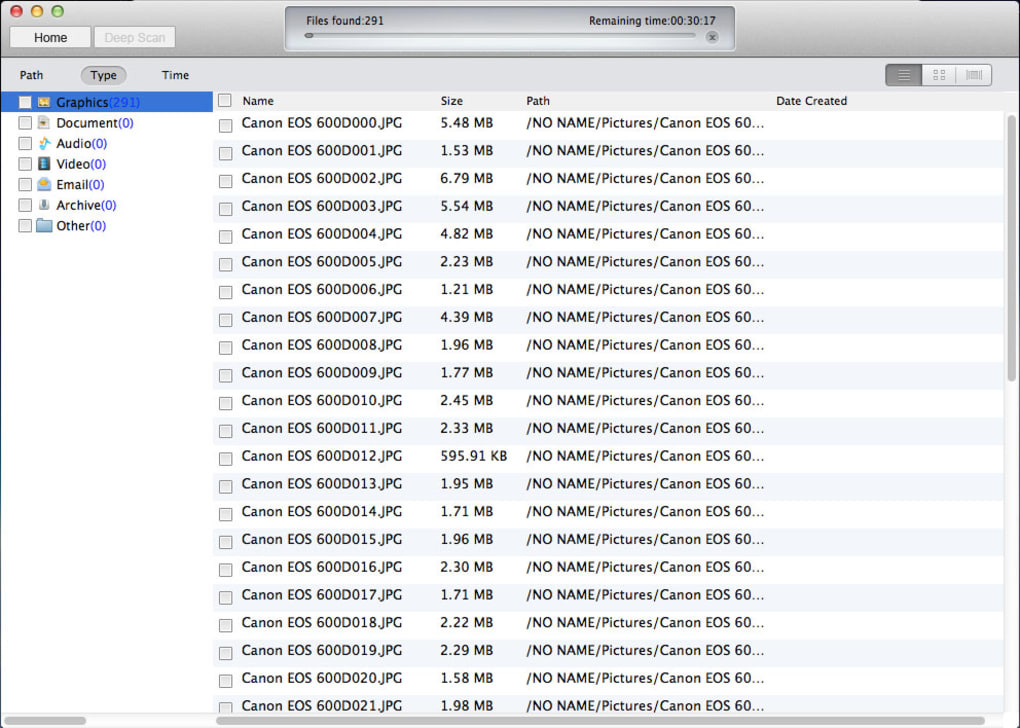This screenshot has width=1020, height=728.
Task: Click the scan progress bar
Action: click(x=501, y=36)
